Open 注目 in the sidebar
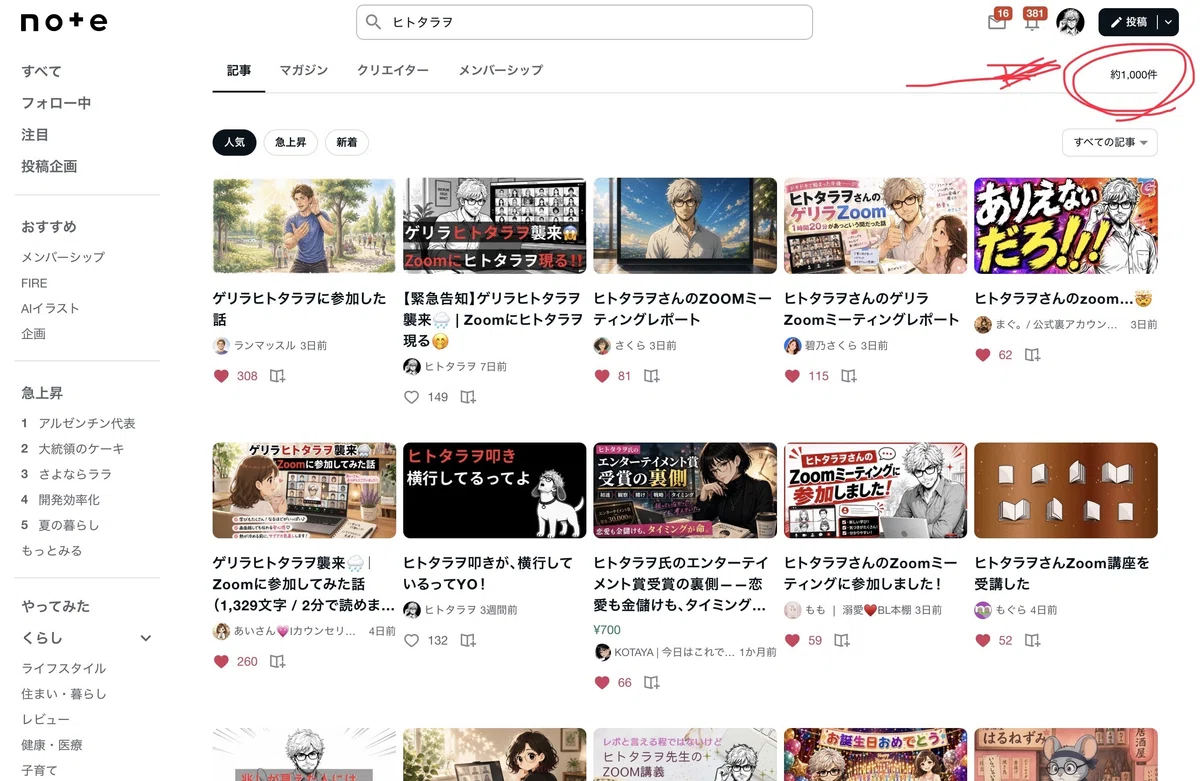The width and height of the screenshot is (1200, 781). pos(35,135)
